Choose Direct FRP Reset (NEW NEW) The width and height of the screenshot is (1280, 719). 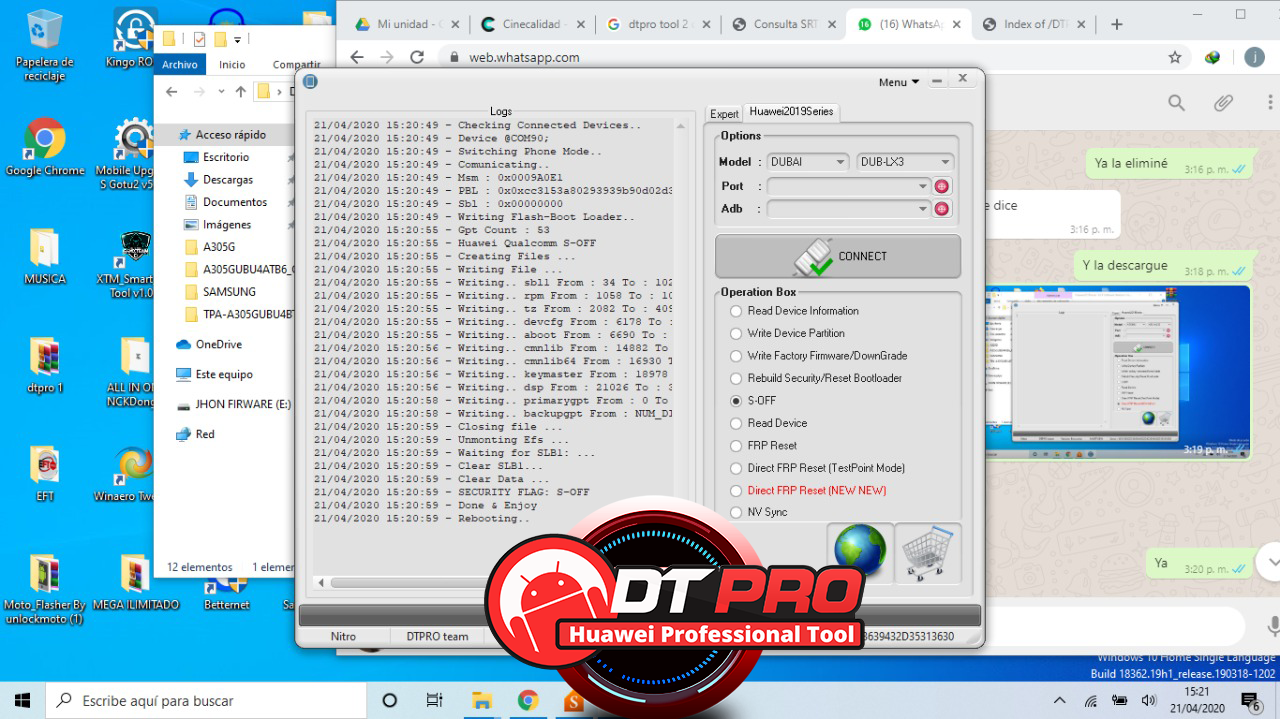pos(809,490)
